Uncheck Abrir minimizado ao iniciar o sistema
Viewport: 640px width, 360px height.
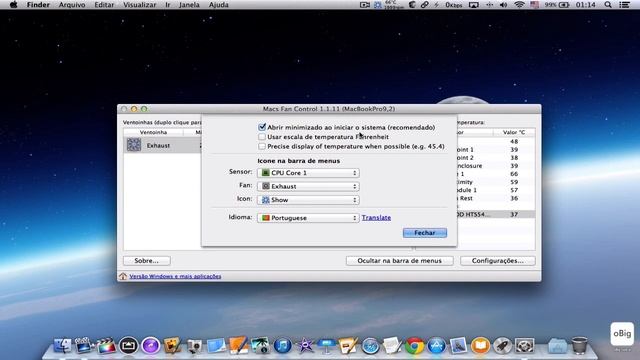coord(262,127)
